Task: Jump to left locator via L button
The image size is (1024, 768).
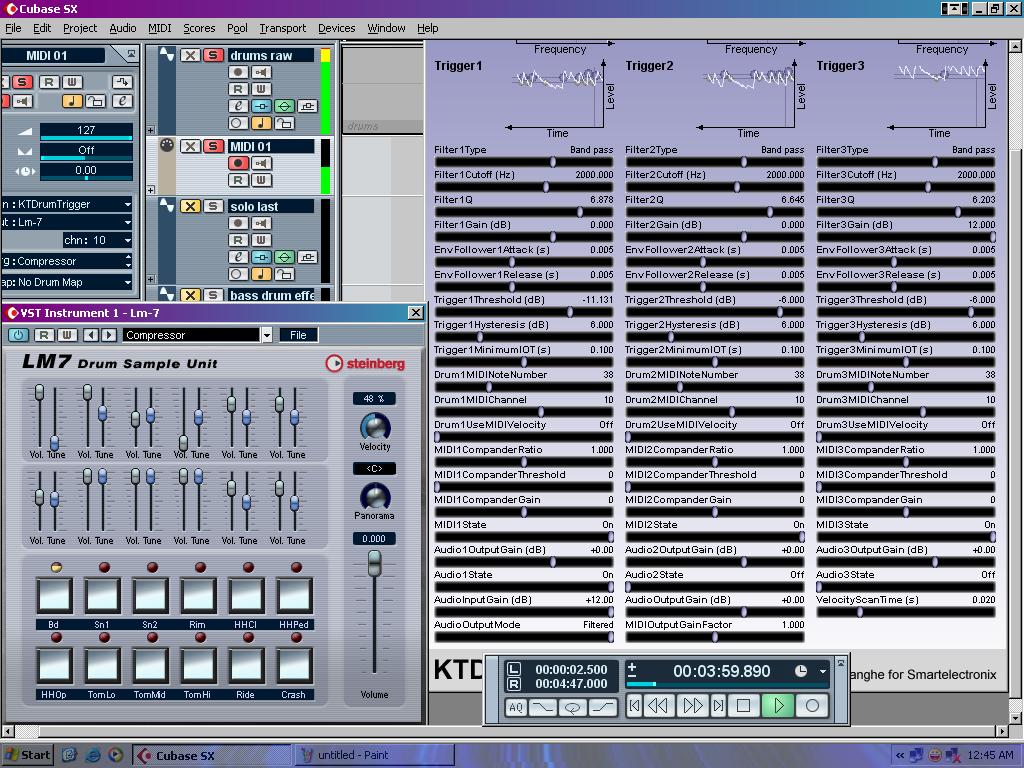Action: click(514, 669)
